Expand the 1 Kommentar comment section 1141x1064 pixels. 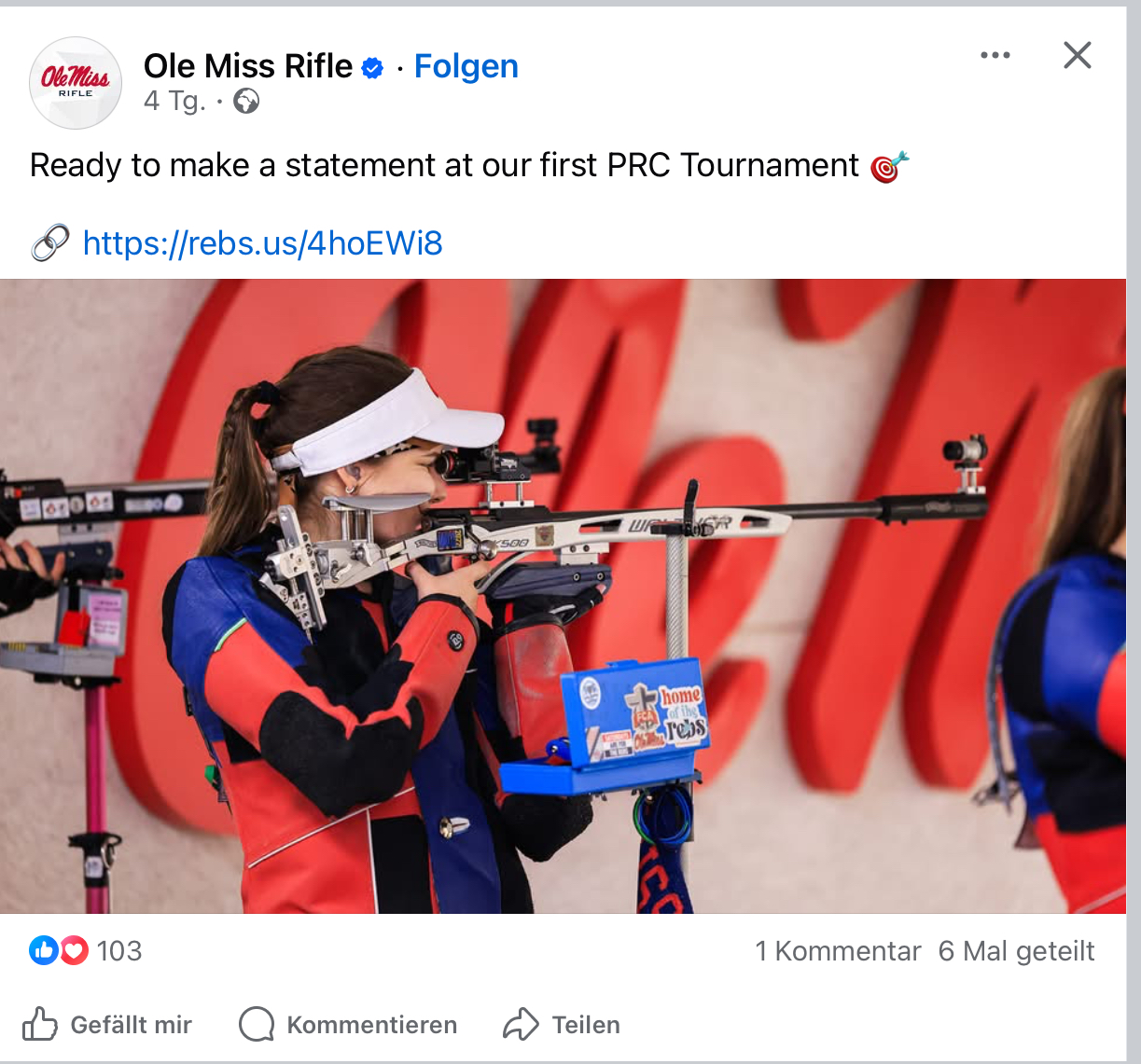(x=838, y=950)
